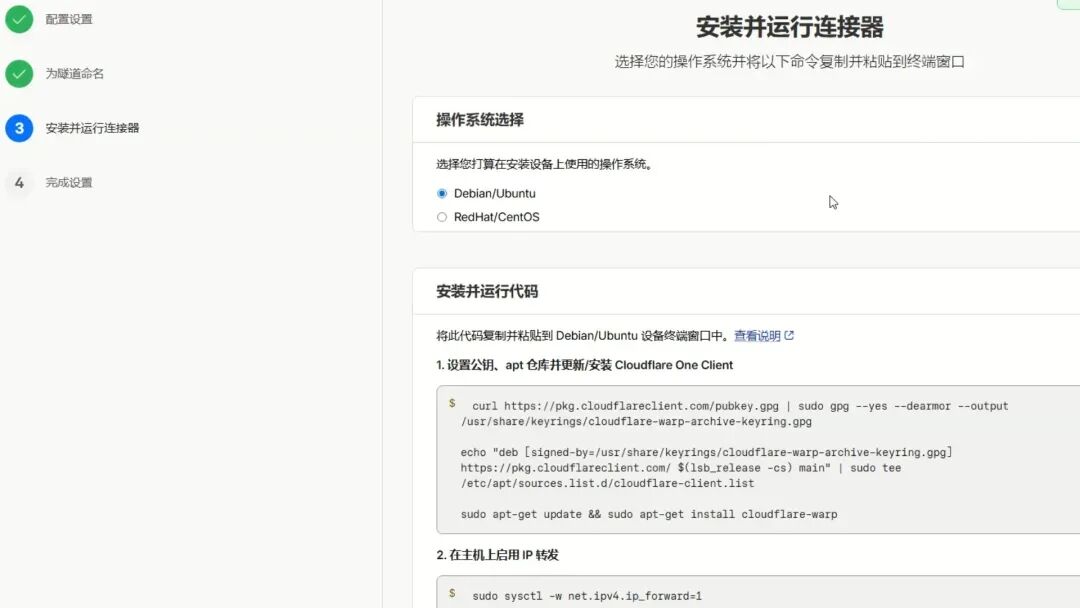1080x608 pixels.
Task: Click the blue step 3 circle
Action: pyautogui.click(x=19, y=128)
